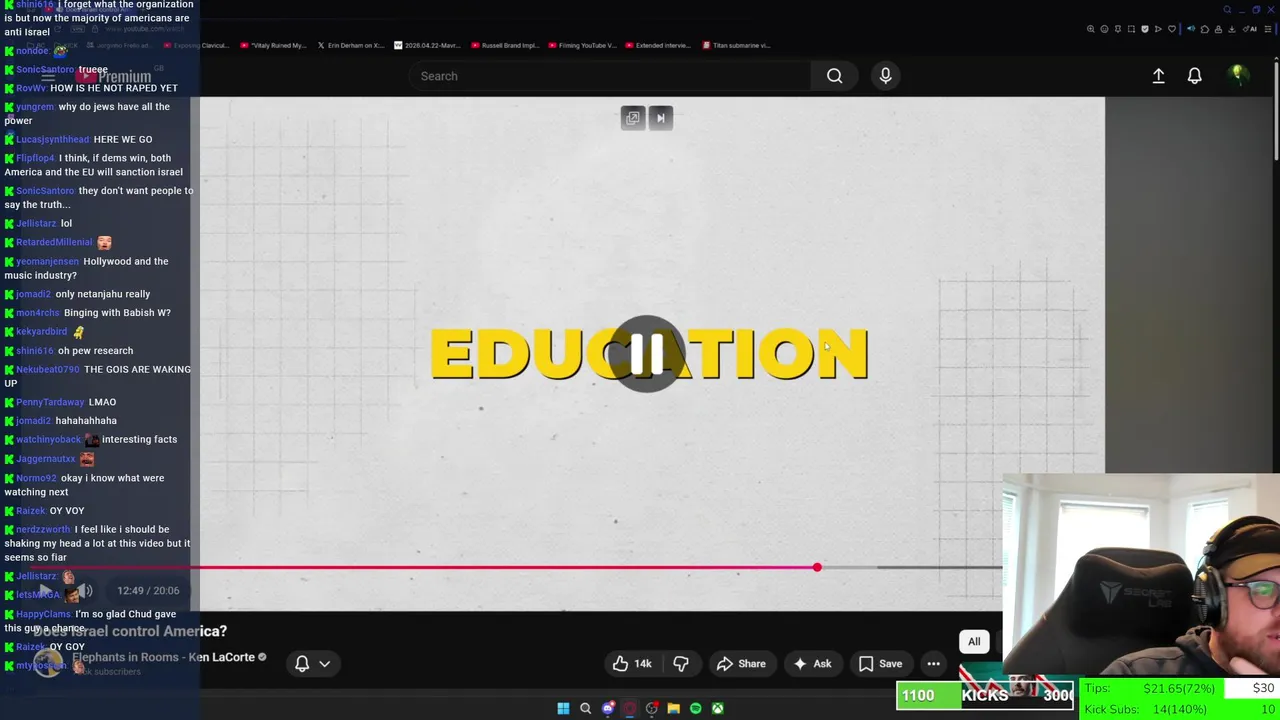
Task: Click the blue megaphone extension icon
Action: [1191, 29]
